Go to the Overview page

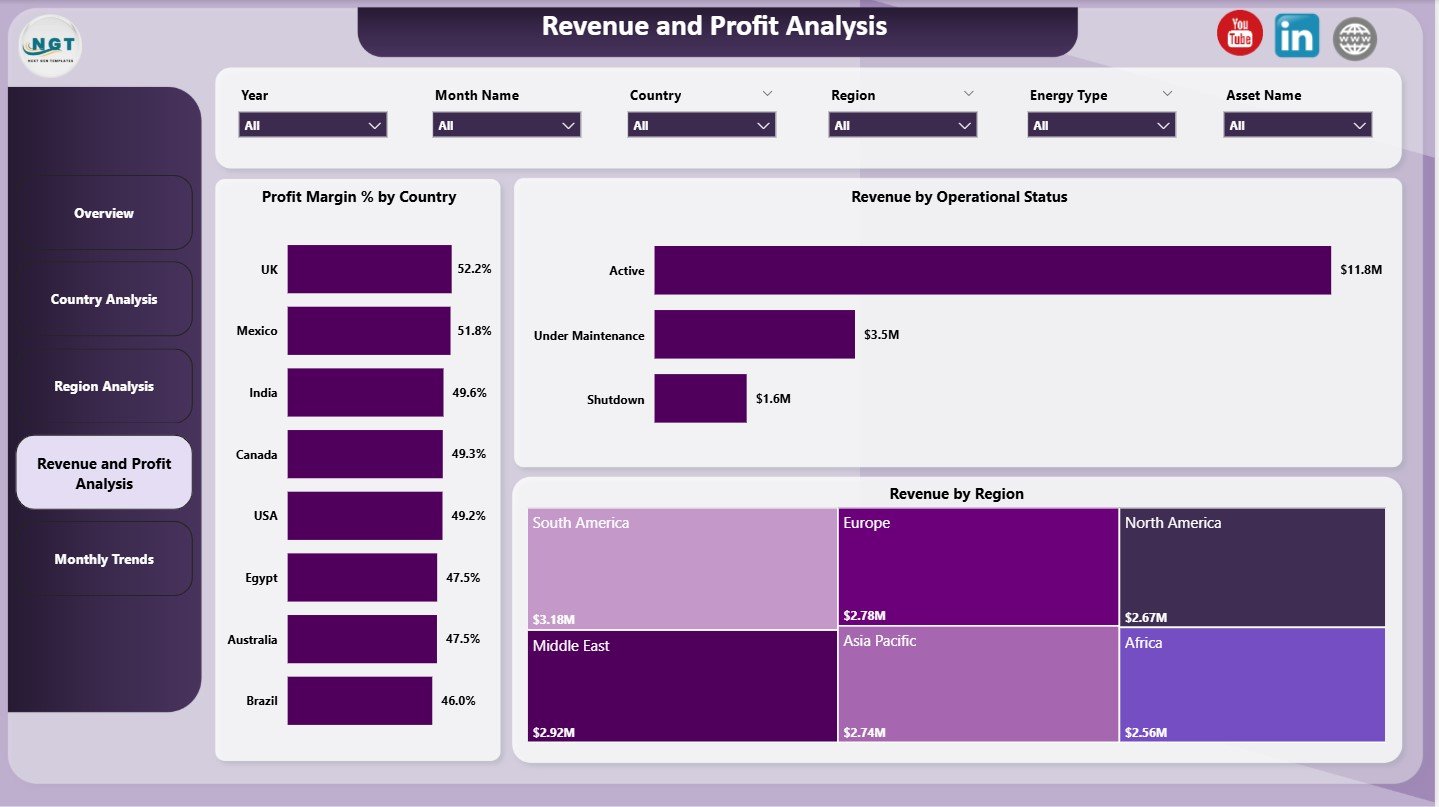pos(104,213)
